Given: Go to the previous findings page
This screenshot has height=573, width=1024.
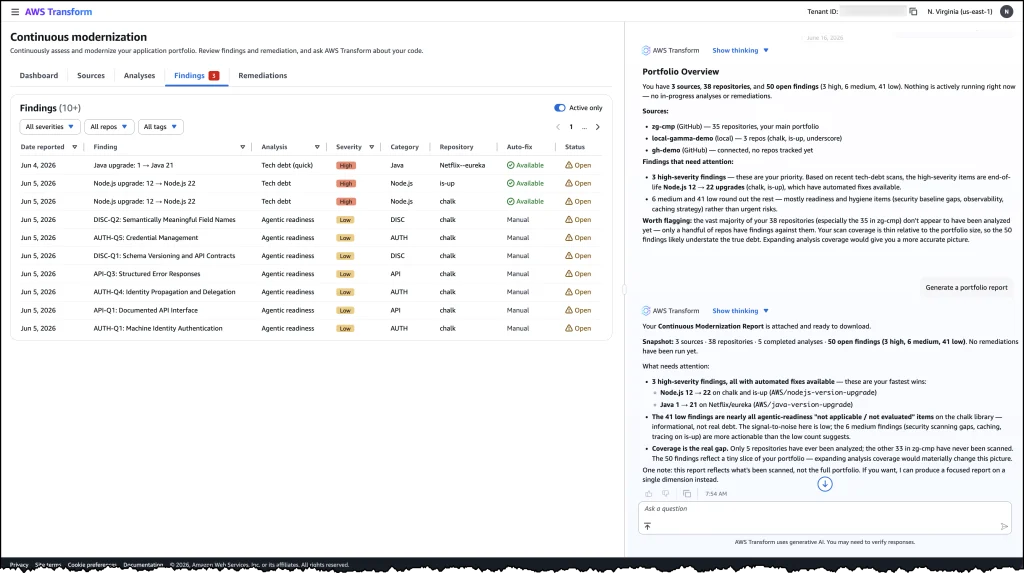Looking at the screenshot, I should tap(558, 127).
